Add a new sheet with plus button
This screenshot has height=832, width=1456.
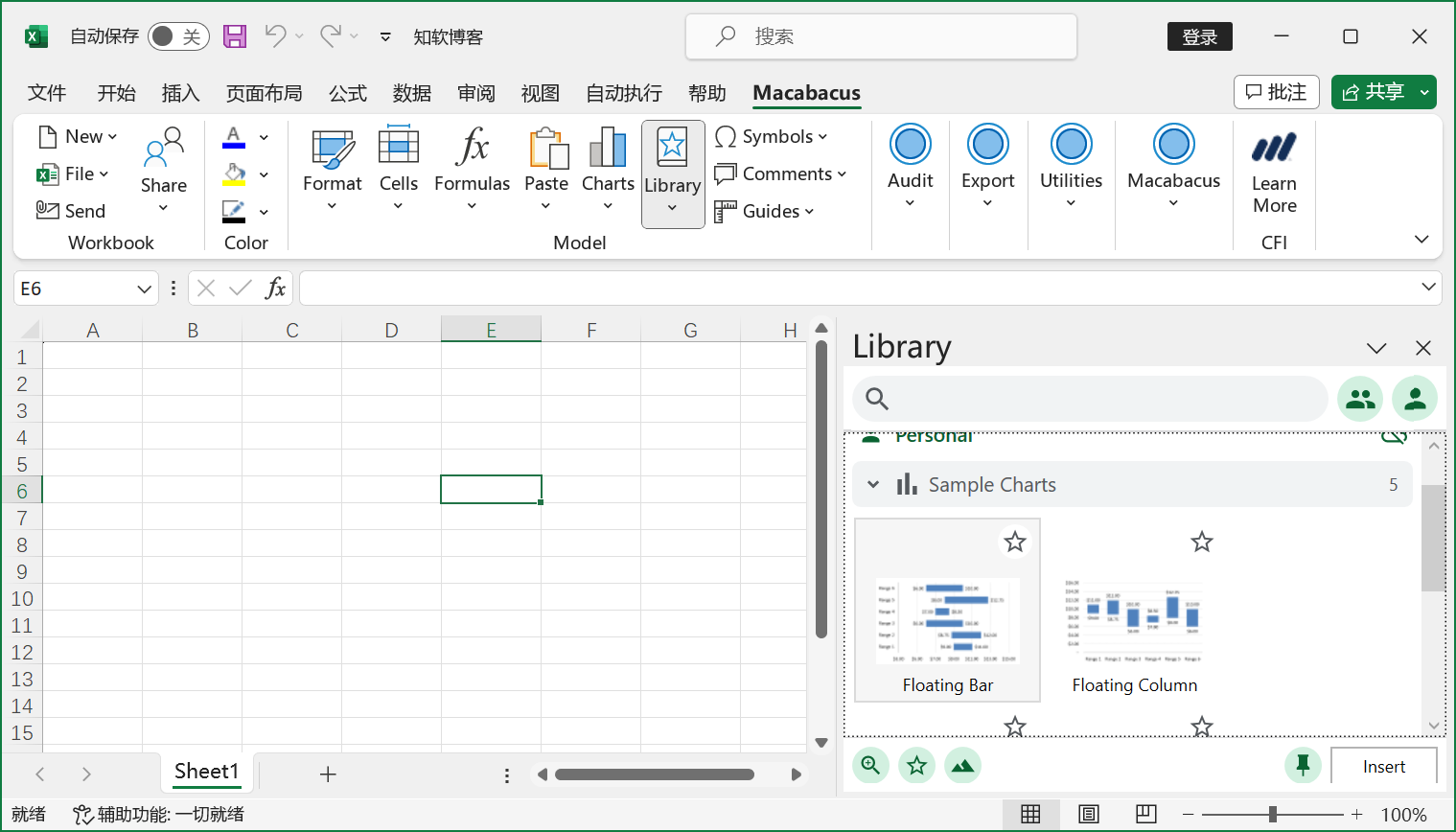pos(328,774)
